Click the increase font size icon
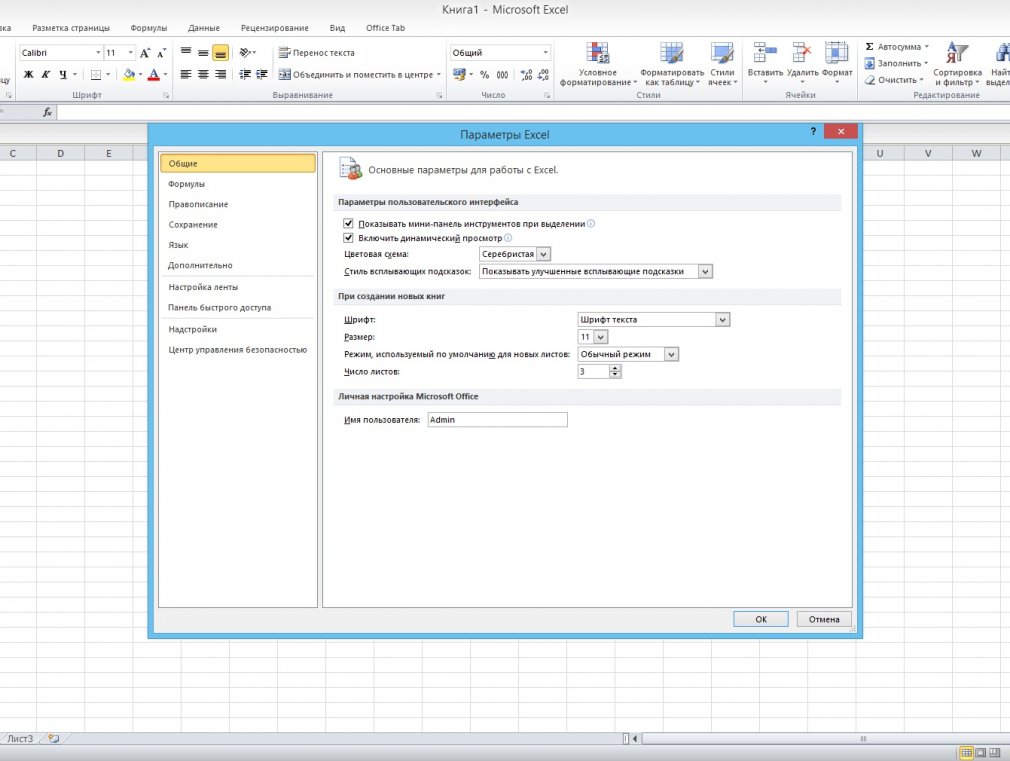Screen dimensions: 1010x761 point(145,53)
